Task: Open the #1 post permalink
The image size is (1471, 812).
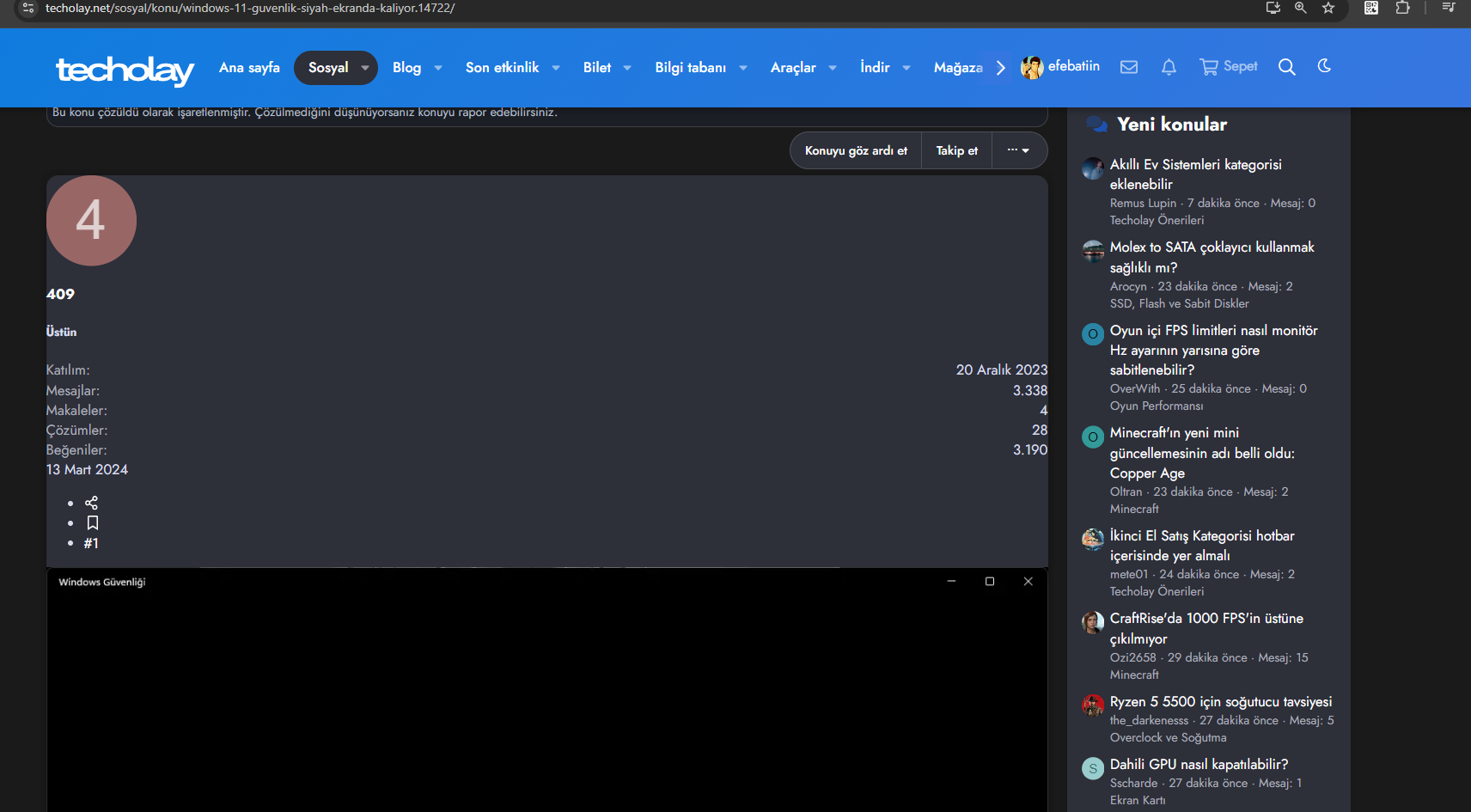Action: click(x=91, y=543)
